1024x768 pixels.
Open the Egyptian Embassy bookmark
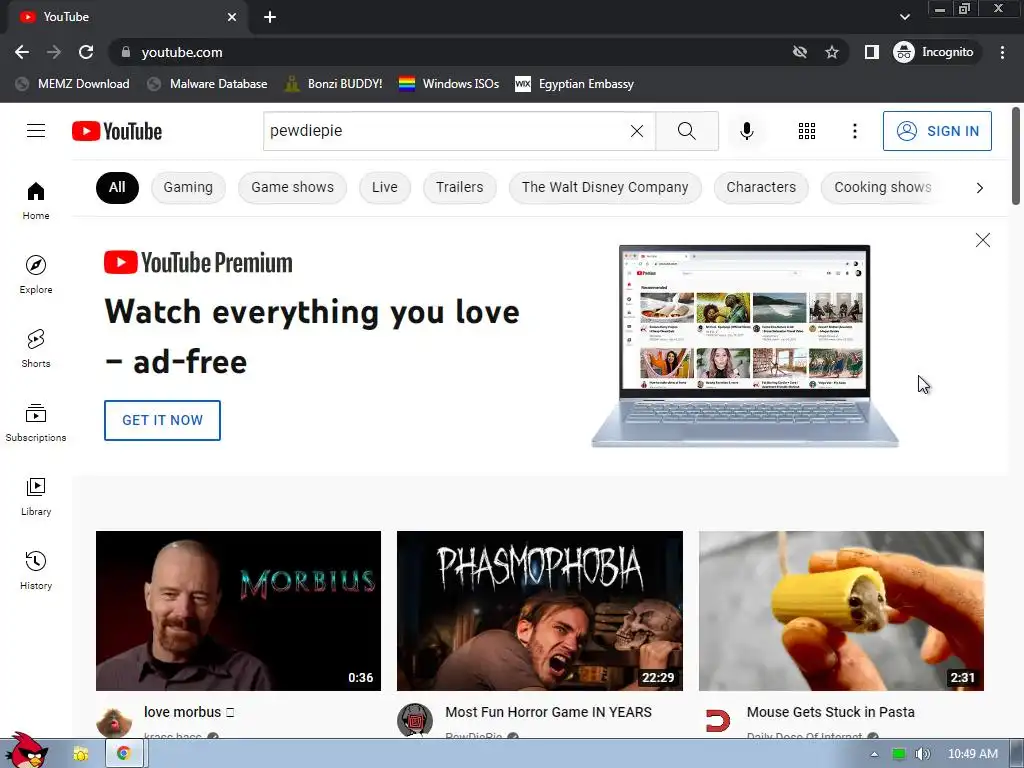574,84
